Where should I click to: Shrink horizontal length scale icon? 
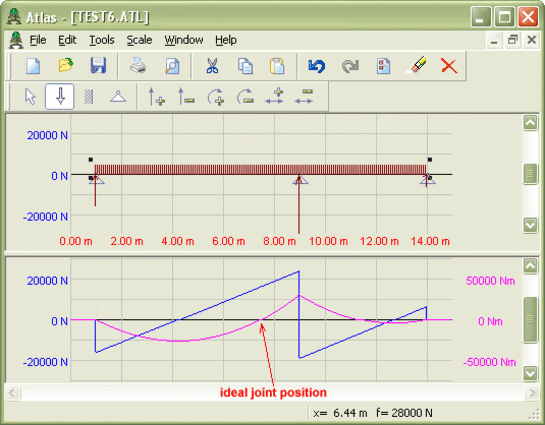(x=304, y=97)
